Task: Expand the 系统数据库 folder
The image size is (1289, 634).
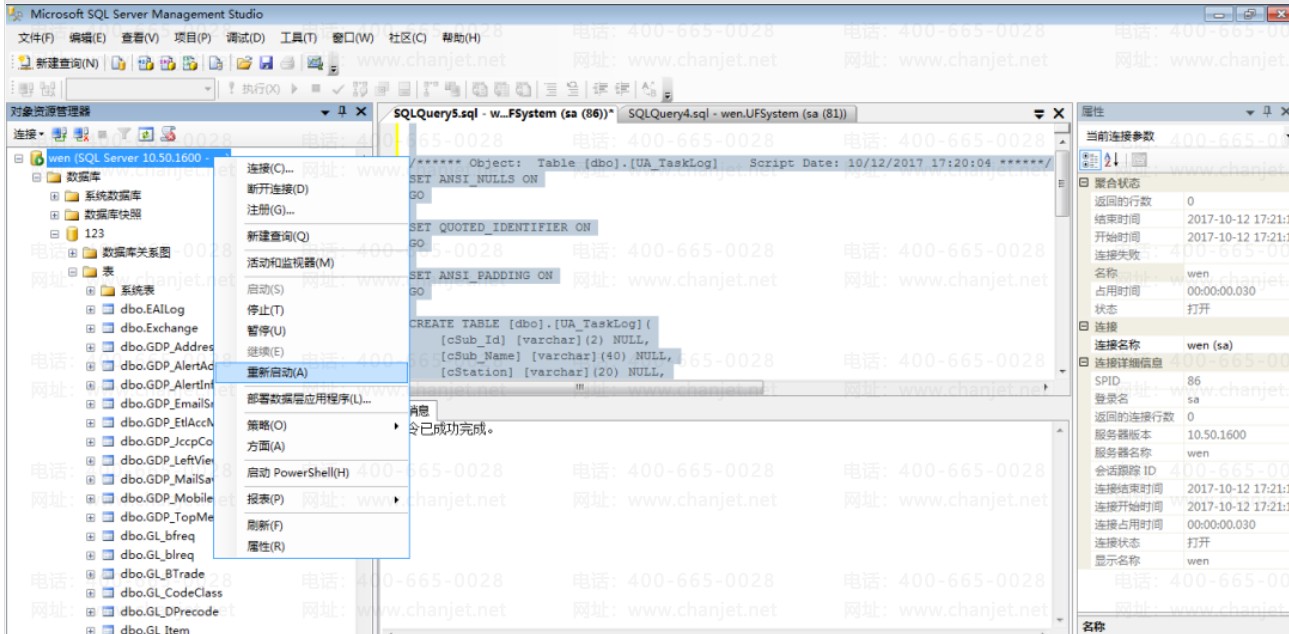Action: 55,196
